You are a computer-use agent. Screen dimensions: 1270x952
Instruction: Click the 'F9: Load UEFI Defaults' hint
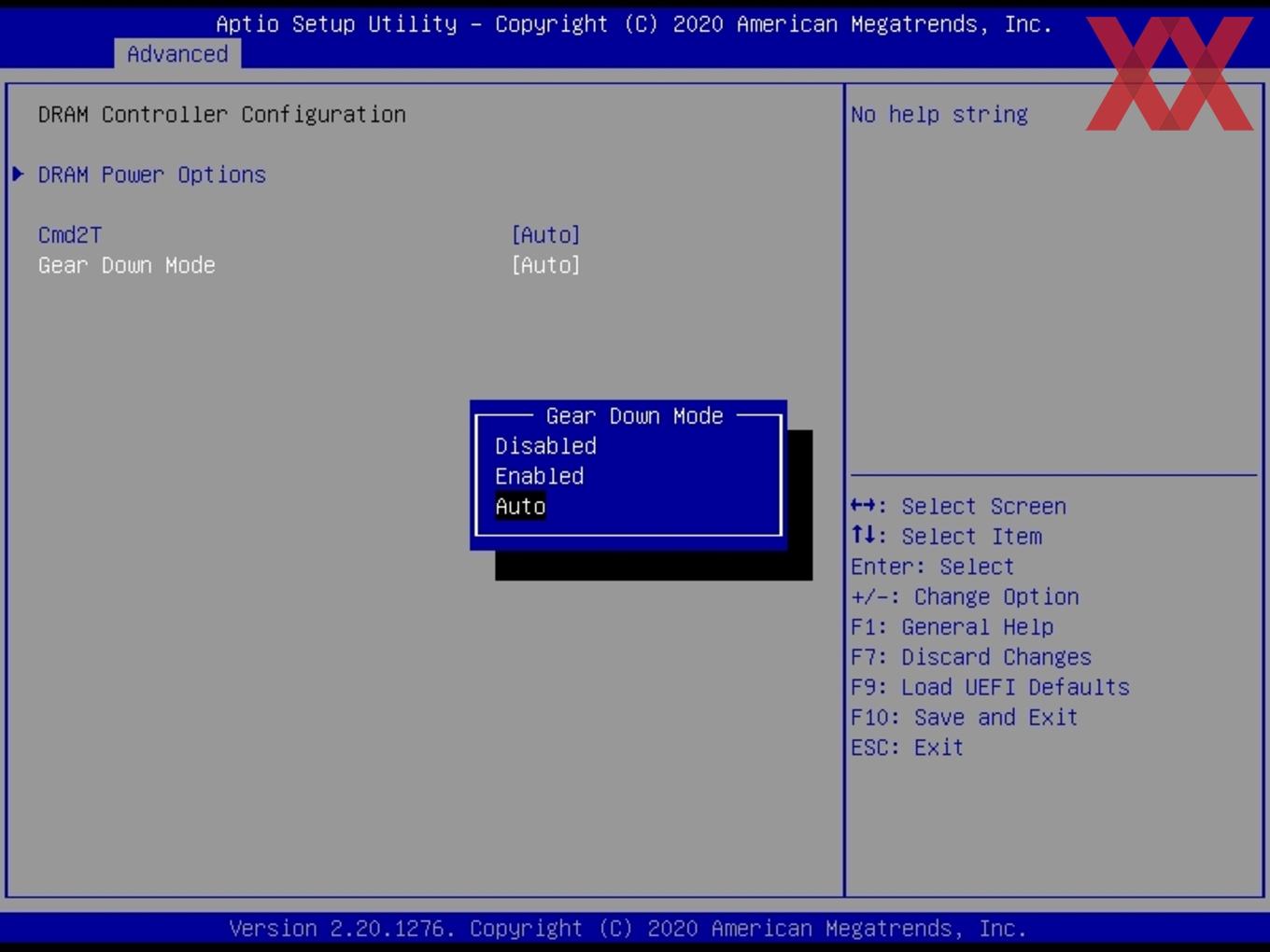pos(990,687)
